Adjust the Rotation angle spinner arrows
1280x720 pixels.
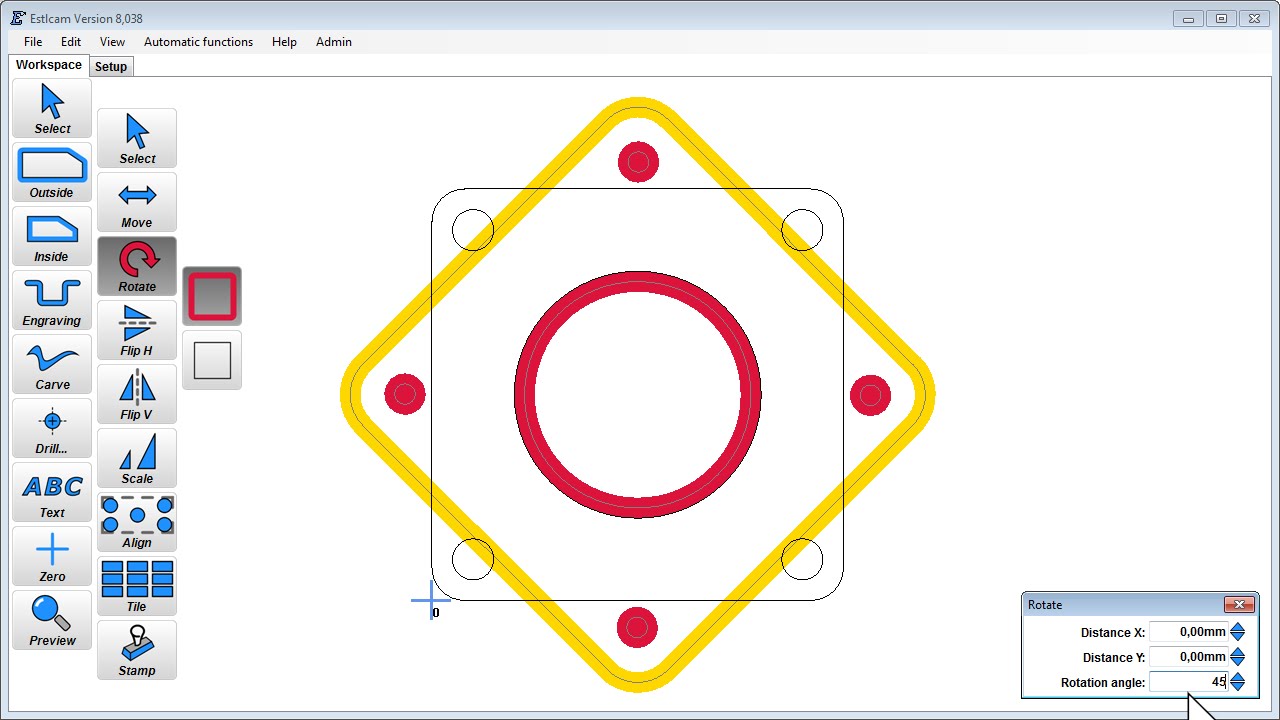(x=1238, y=682)
